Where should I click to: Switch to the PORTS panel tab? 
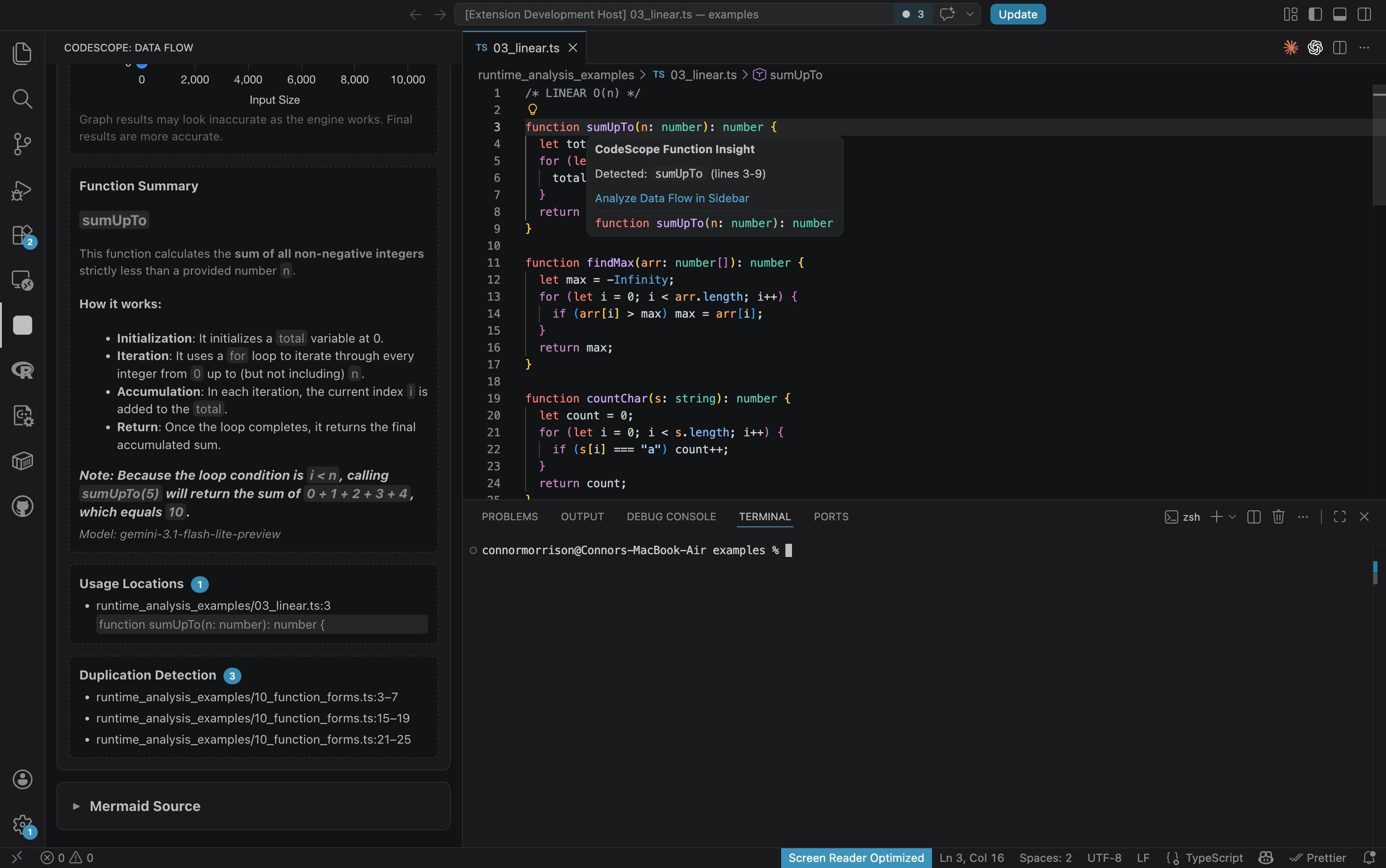(x=831, y=516)
